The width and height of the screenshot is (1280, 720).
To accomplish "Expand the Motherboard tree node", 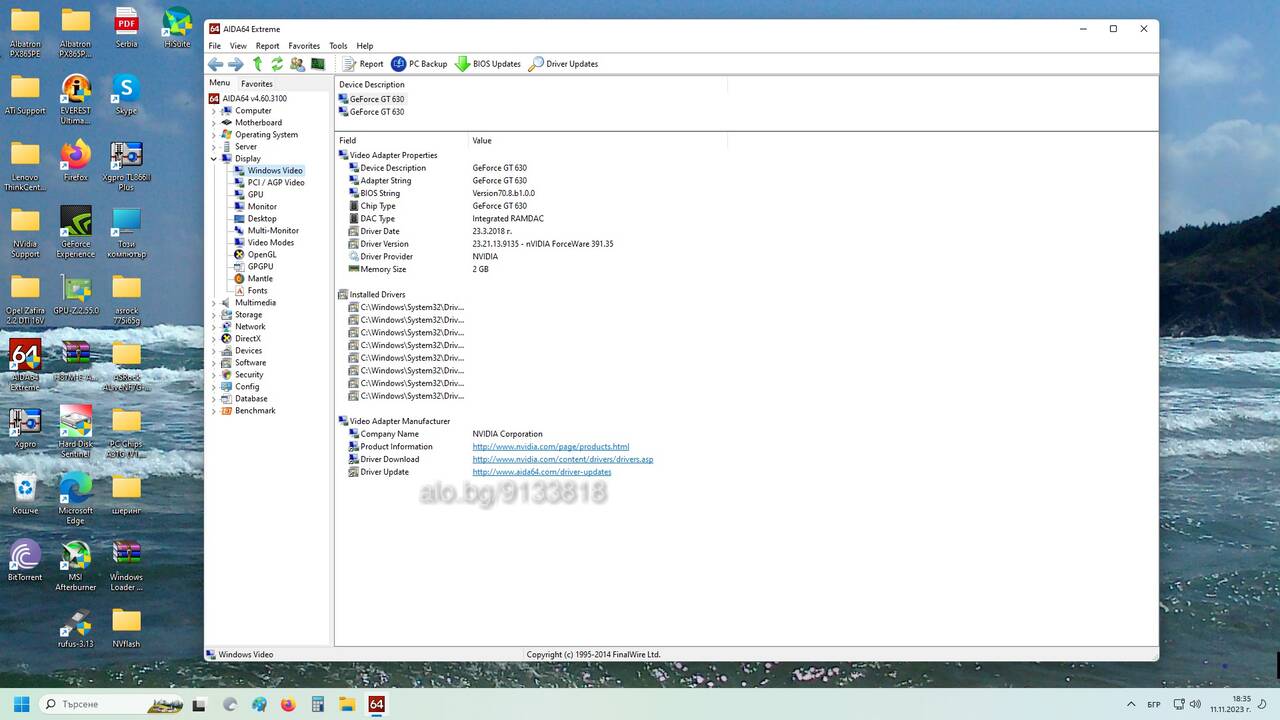I will point(214,123).
